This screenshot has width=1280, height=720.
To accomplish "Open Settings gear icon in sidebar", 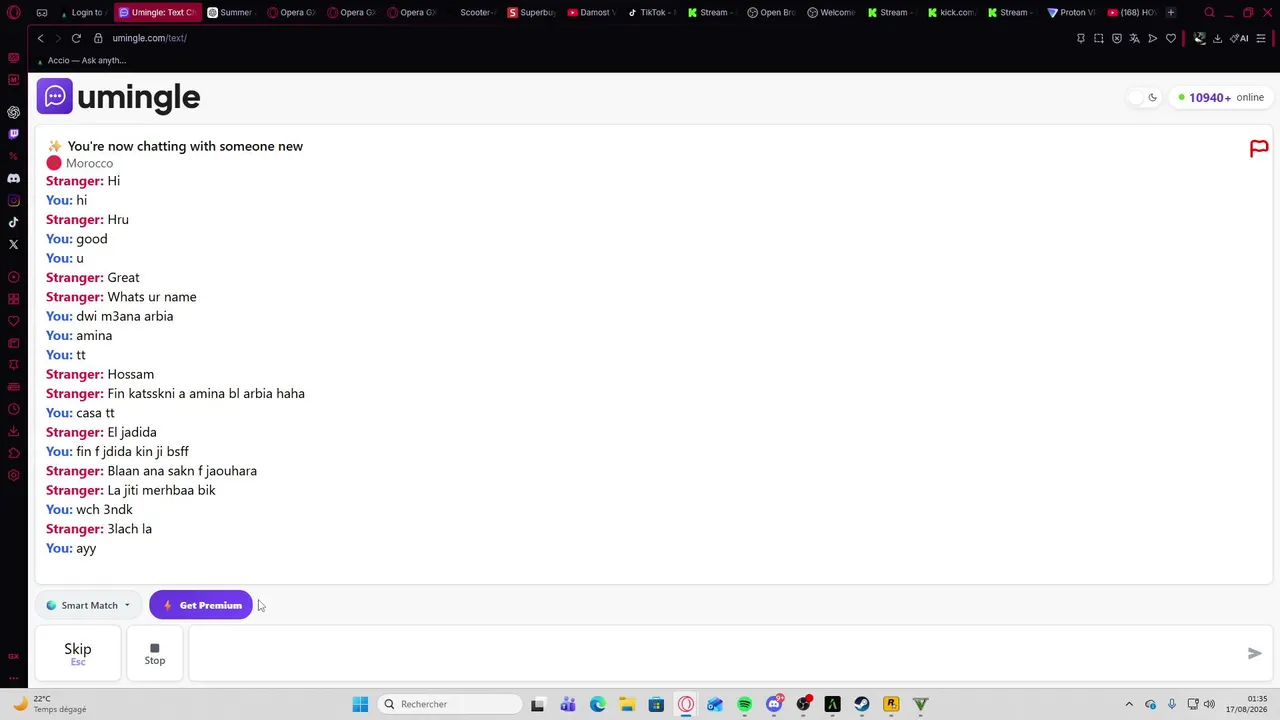I will click(x=13, y=475).
